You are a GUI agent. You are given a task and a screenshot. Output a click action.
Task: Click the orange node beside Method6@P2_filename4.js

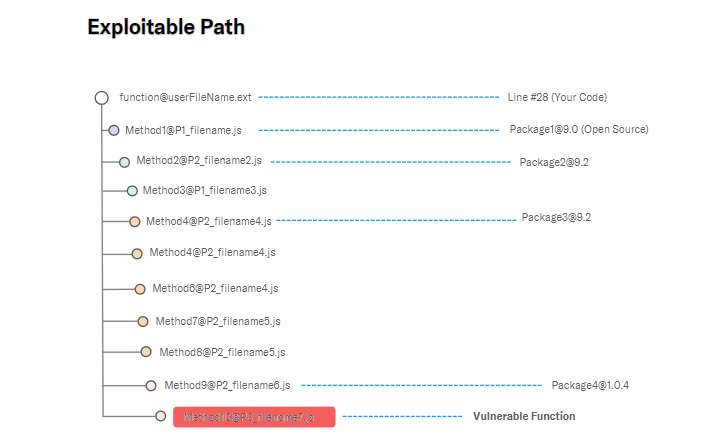point(140,289)
